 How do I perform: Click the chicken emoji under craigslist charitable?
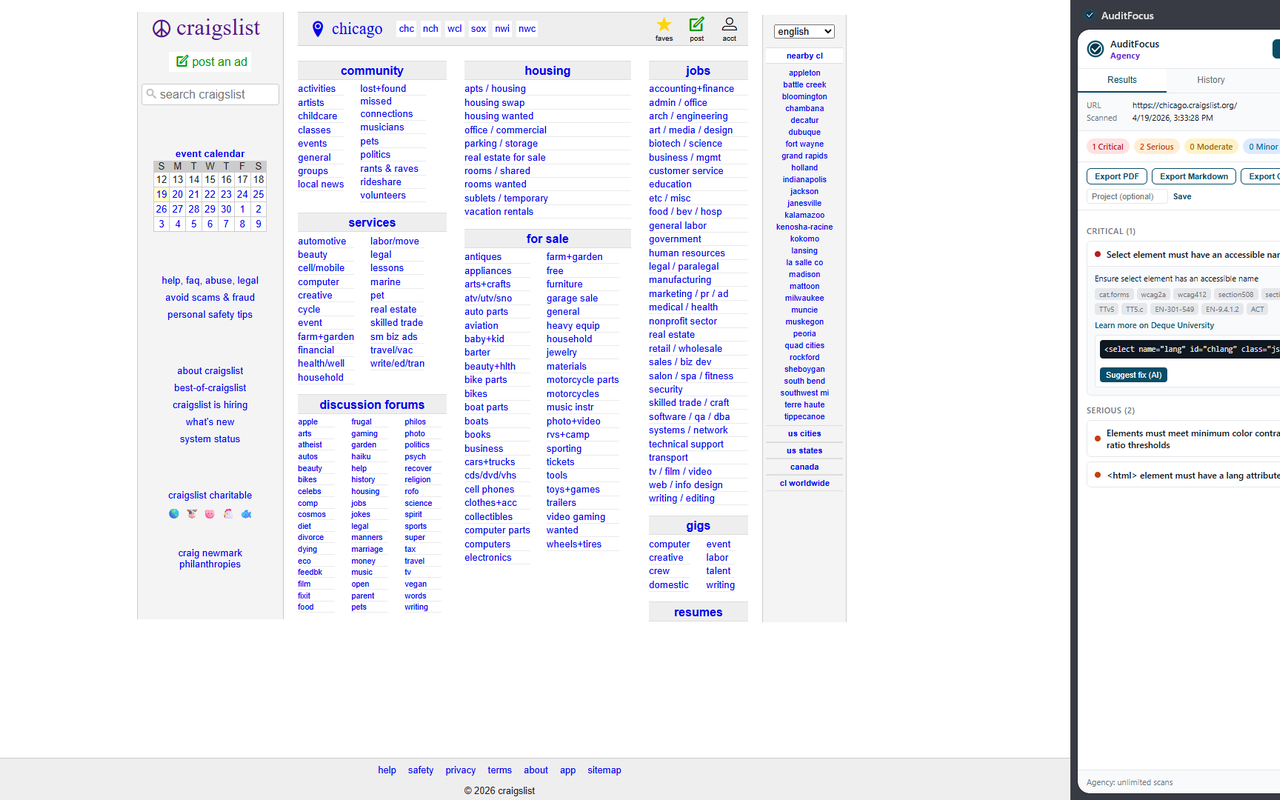coord(228,514)
